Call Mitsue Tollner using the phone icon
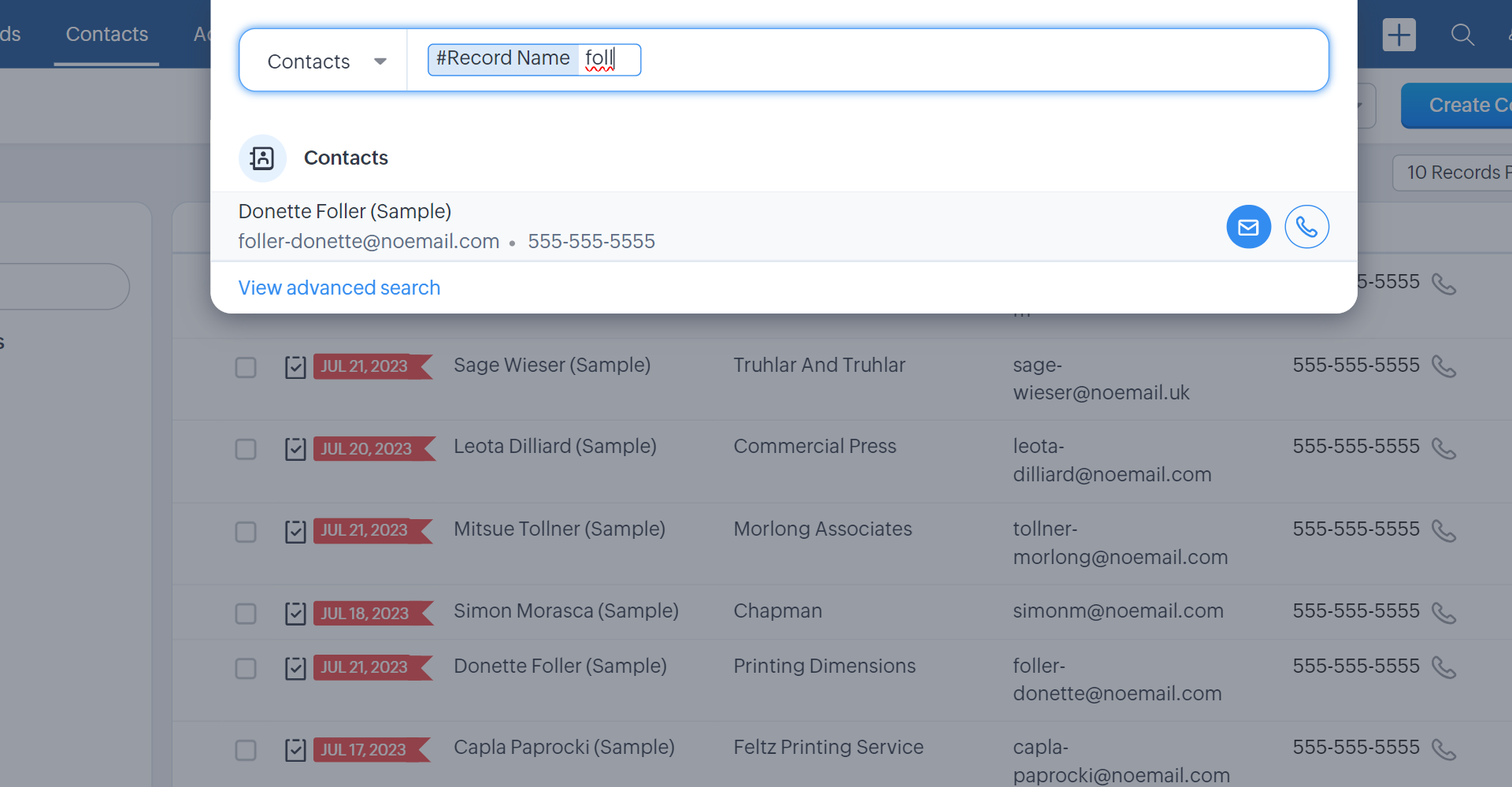 coord(1443,531)
